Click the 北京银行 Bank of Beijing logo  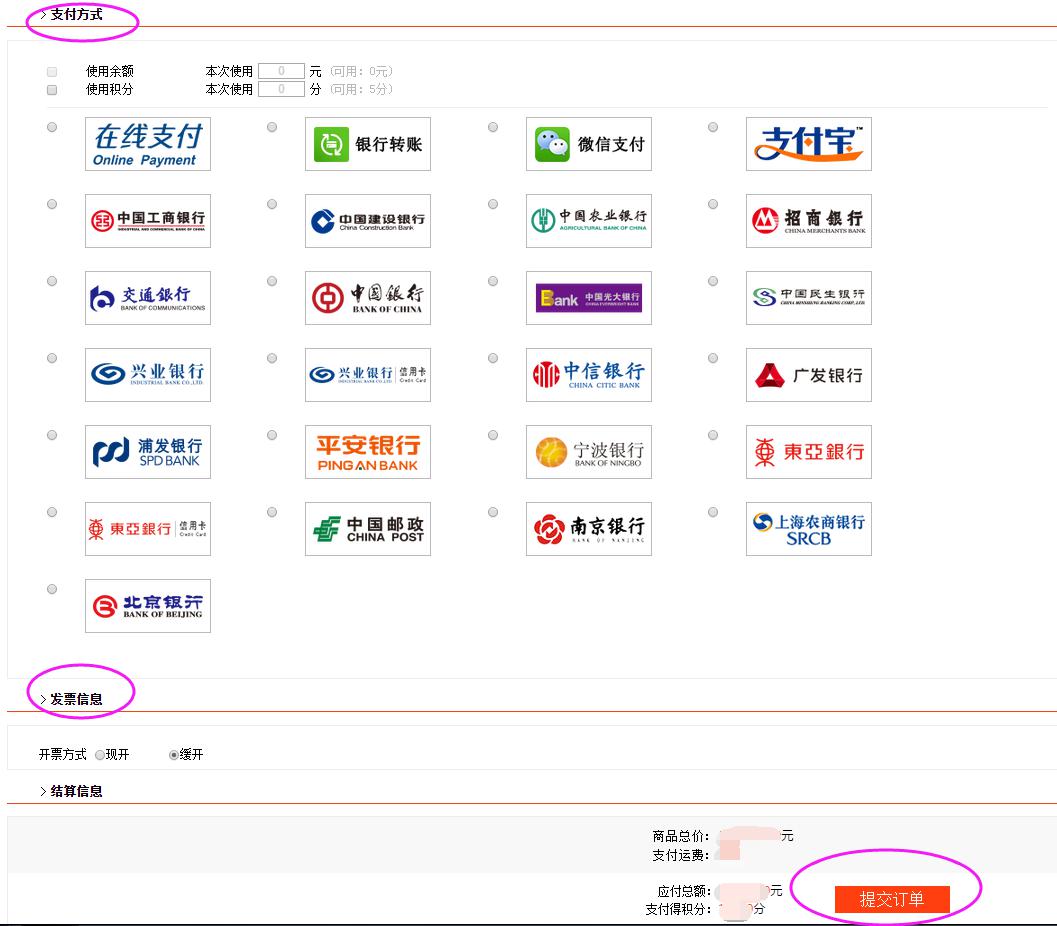148,605
